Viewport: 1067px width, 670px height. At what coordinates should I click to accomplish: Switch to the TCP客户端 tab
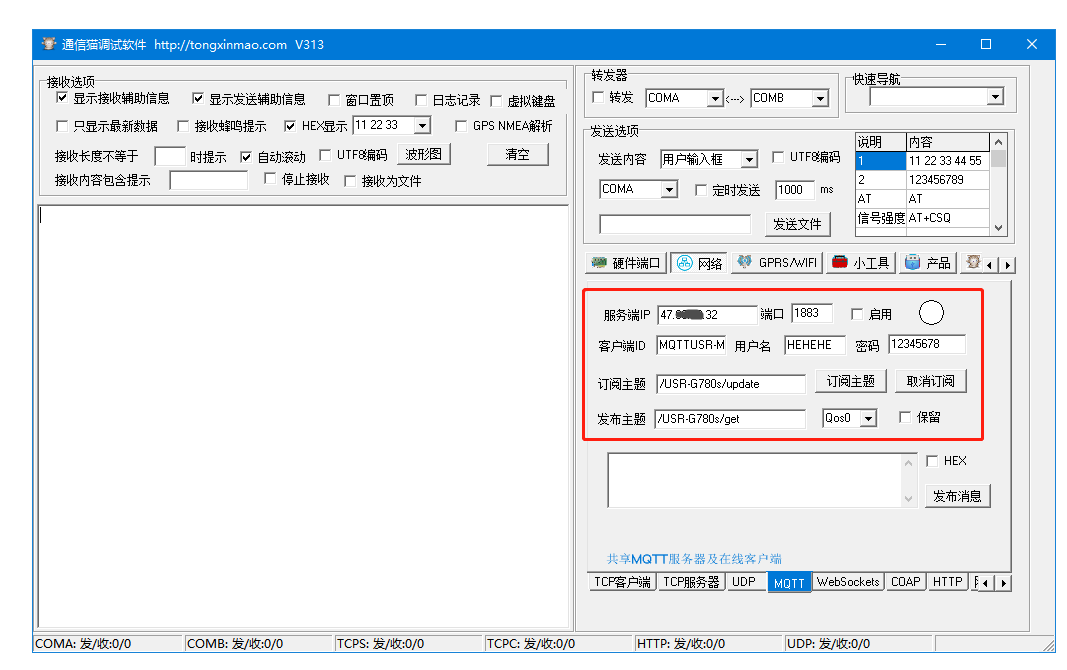[622, 582]
